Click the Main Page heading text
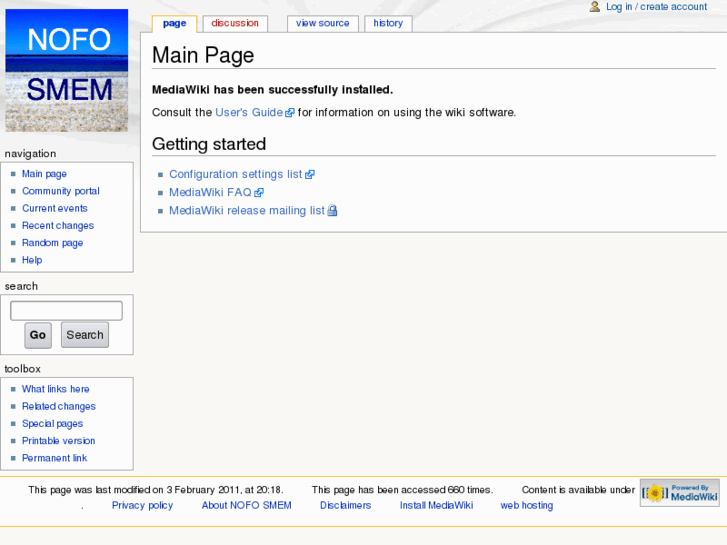 point(203,55)
